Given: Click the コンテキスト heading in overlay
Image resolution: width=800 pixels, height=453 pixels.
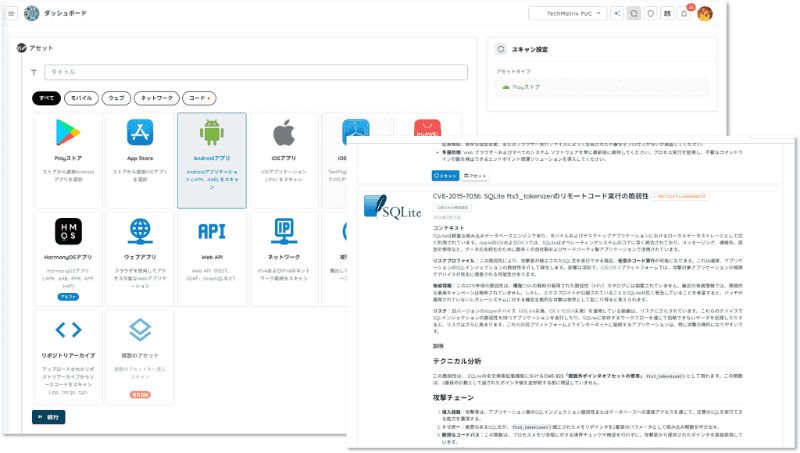Looking at the screenshot, I should [448, 228].
